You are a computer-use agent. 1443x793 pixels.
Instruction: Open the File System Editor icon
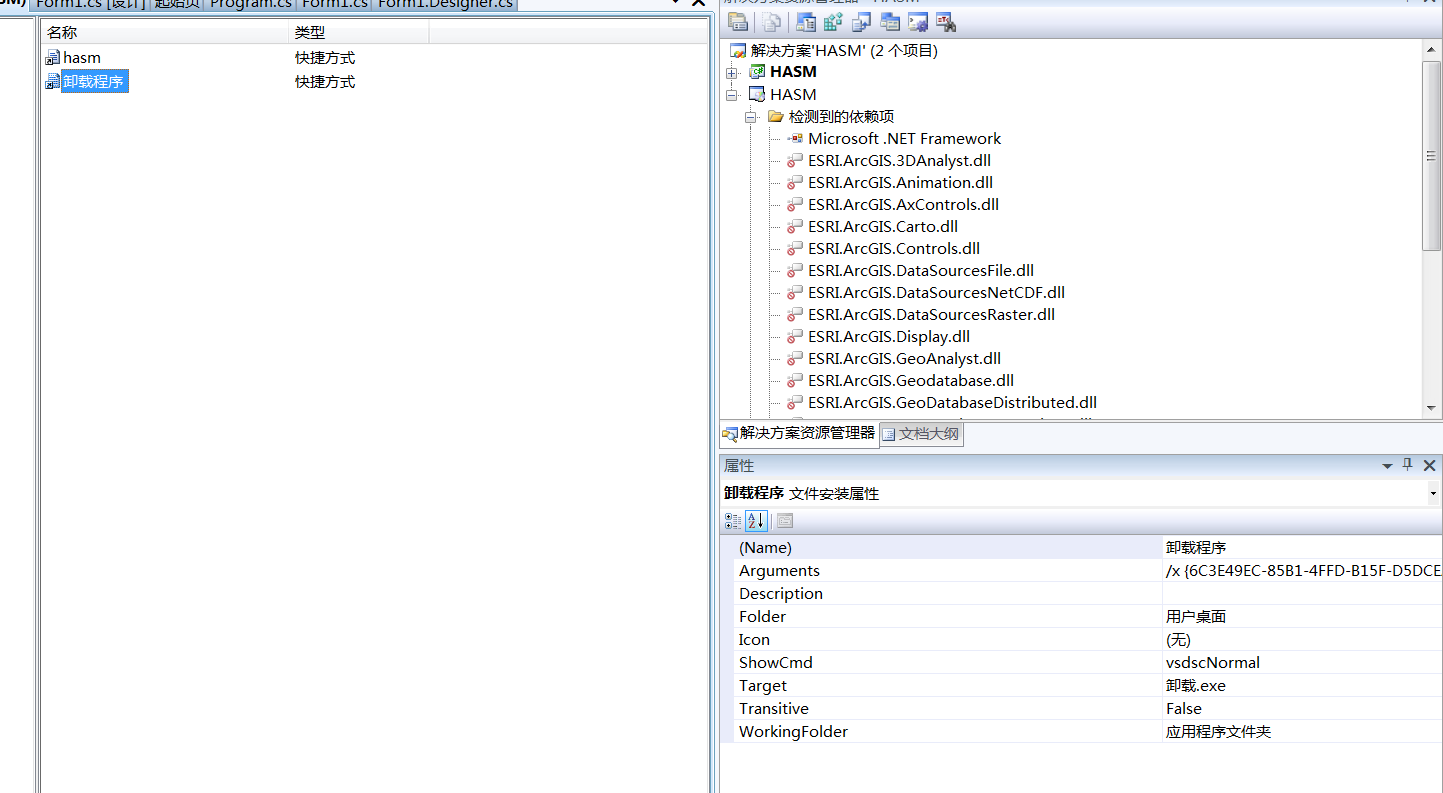click(806, 22)
